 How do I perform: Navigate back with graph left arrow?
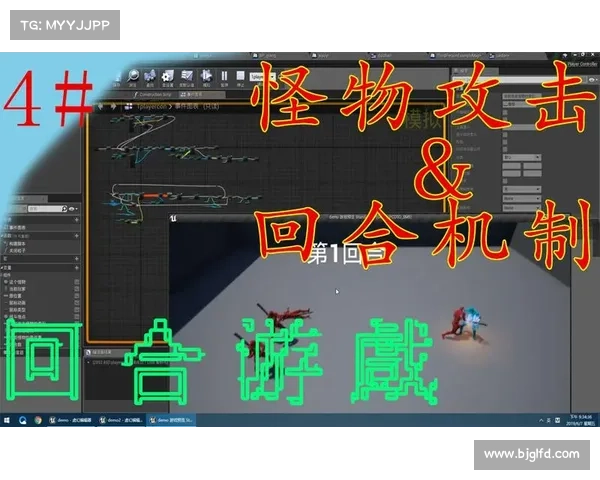click(101, 106)
